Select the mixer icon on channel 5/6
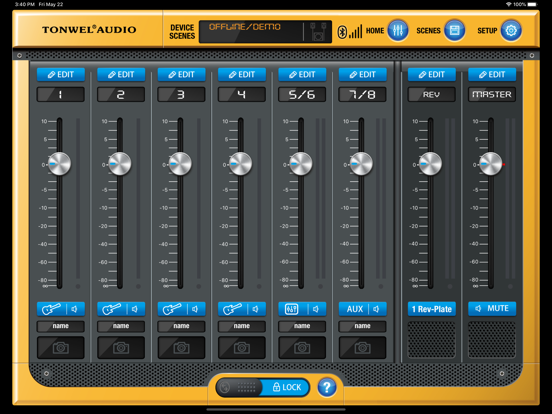The width and height of the screenshot is (552, 414). pyautogui.click(x=292, y=309)
